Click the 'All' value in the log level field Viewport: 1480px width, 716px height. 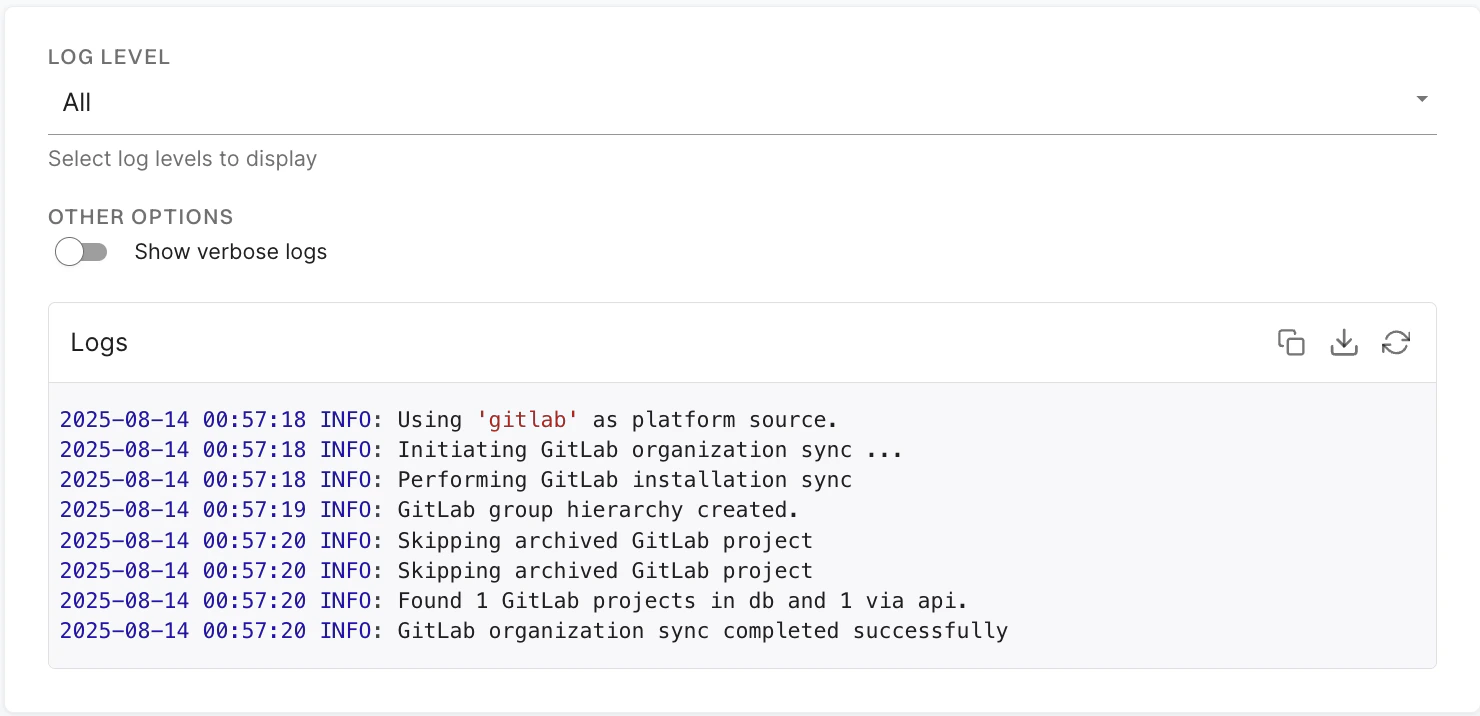click(78, 101)
